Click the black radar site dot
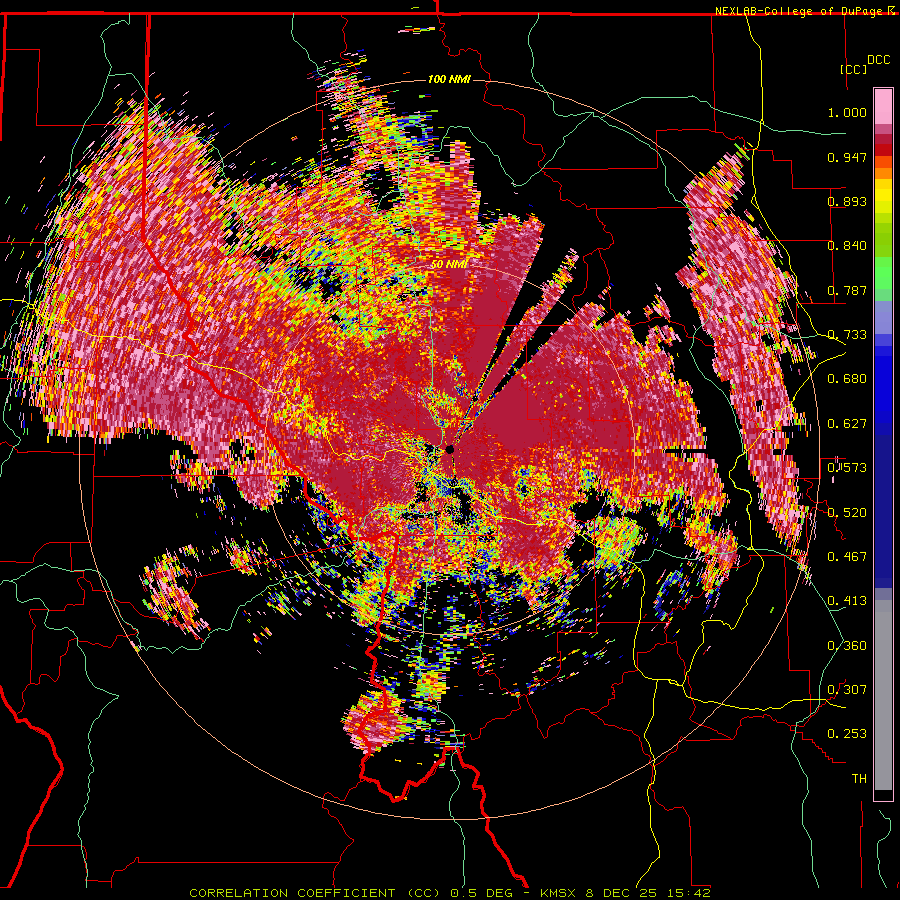Viewport: 900px width, 900px height. pyautogui.click(x=449, y=449)
